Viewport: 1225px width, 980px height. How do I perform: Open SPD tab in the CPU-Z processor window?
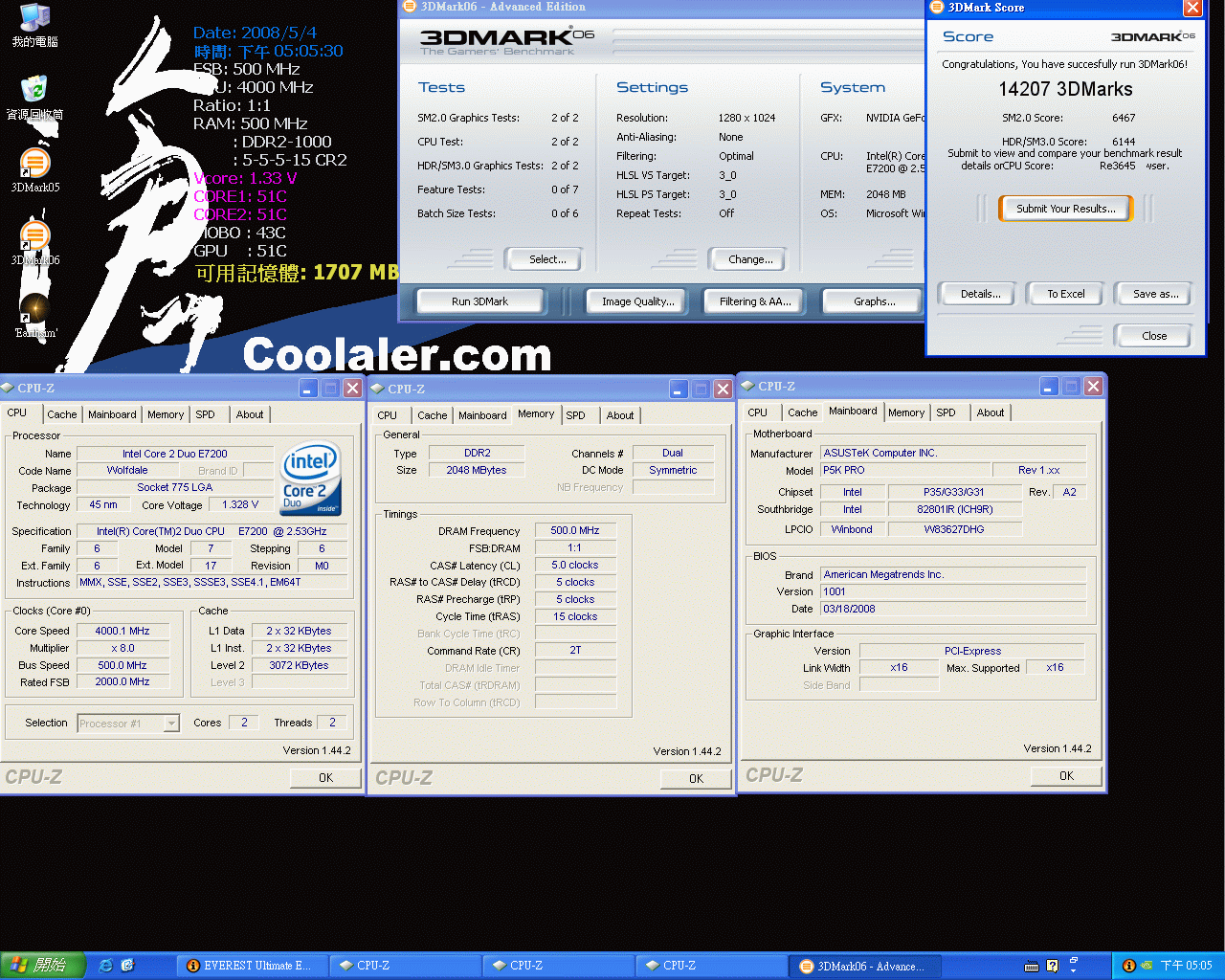206,414
